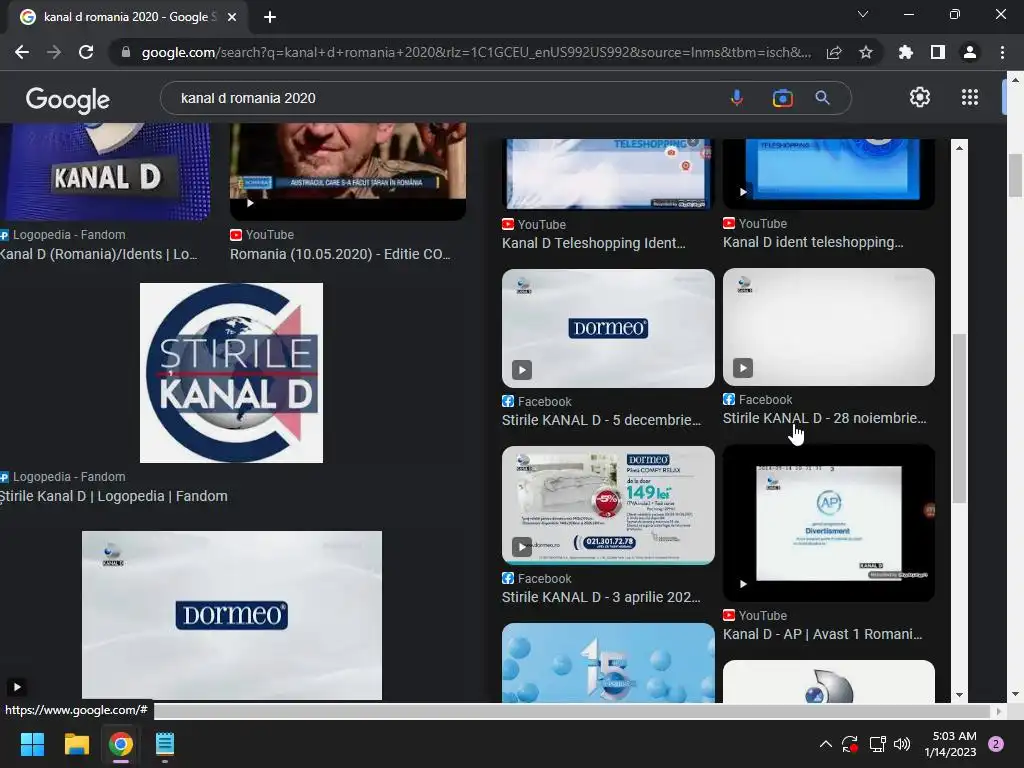Screen dimensions: 1024x768
Task: Click the horizontal scrollbar at page bottom
Action: tap(571, 711)
